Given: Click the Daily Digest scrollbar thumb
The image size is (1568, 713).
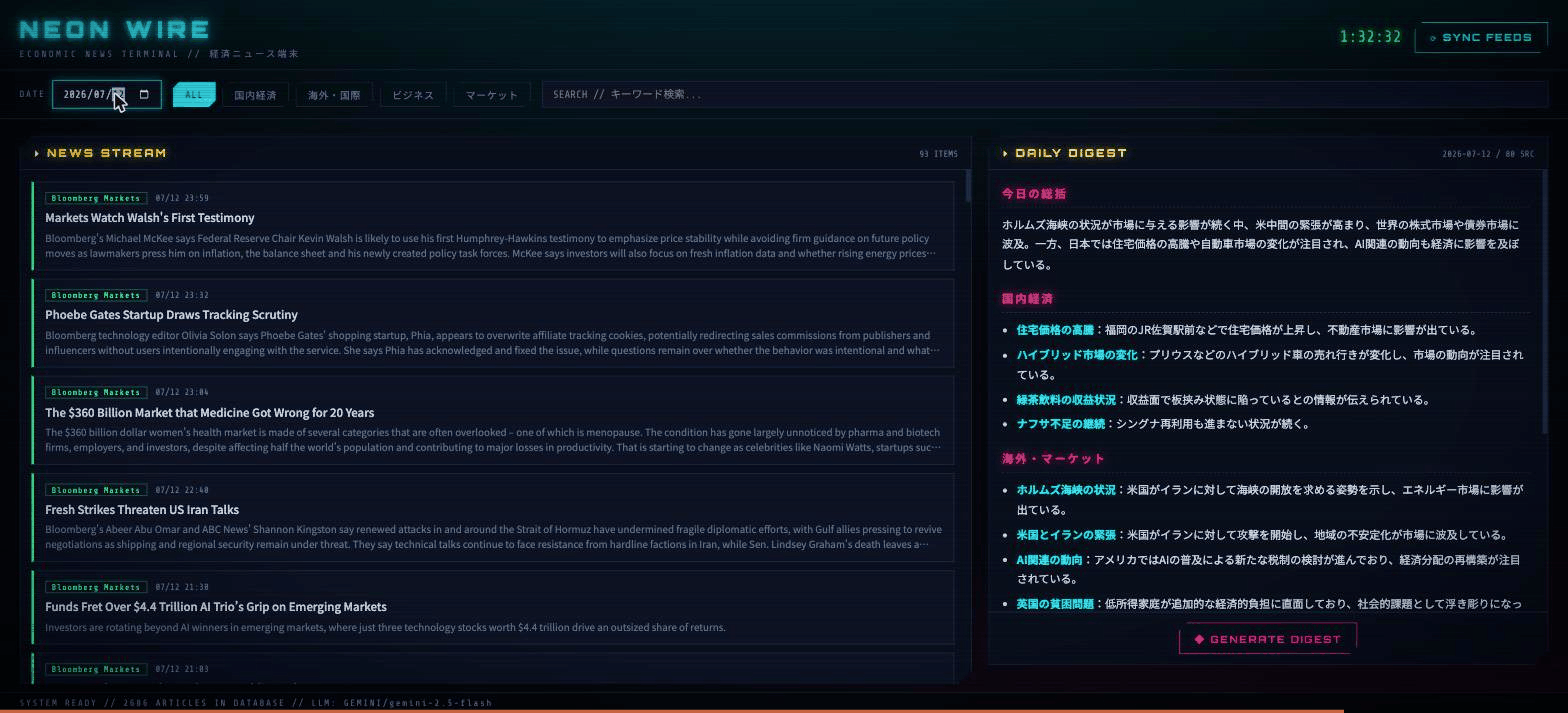Looking at the screenshot, I should point(1545,302).
